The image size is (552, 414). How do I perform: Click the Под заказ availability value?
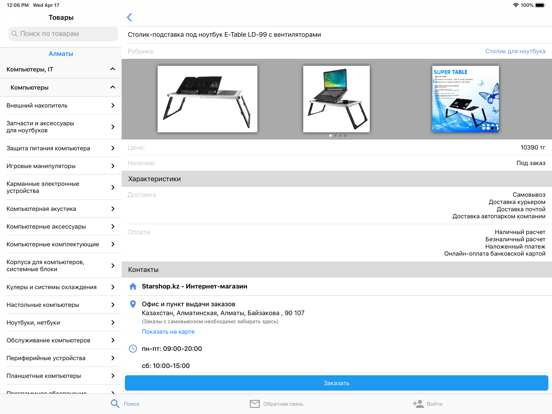531,163
